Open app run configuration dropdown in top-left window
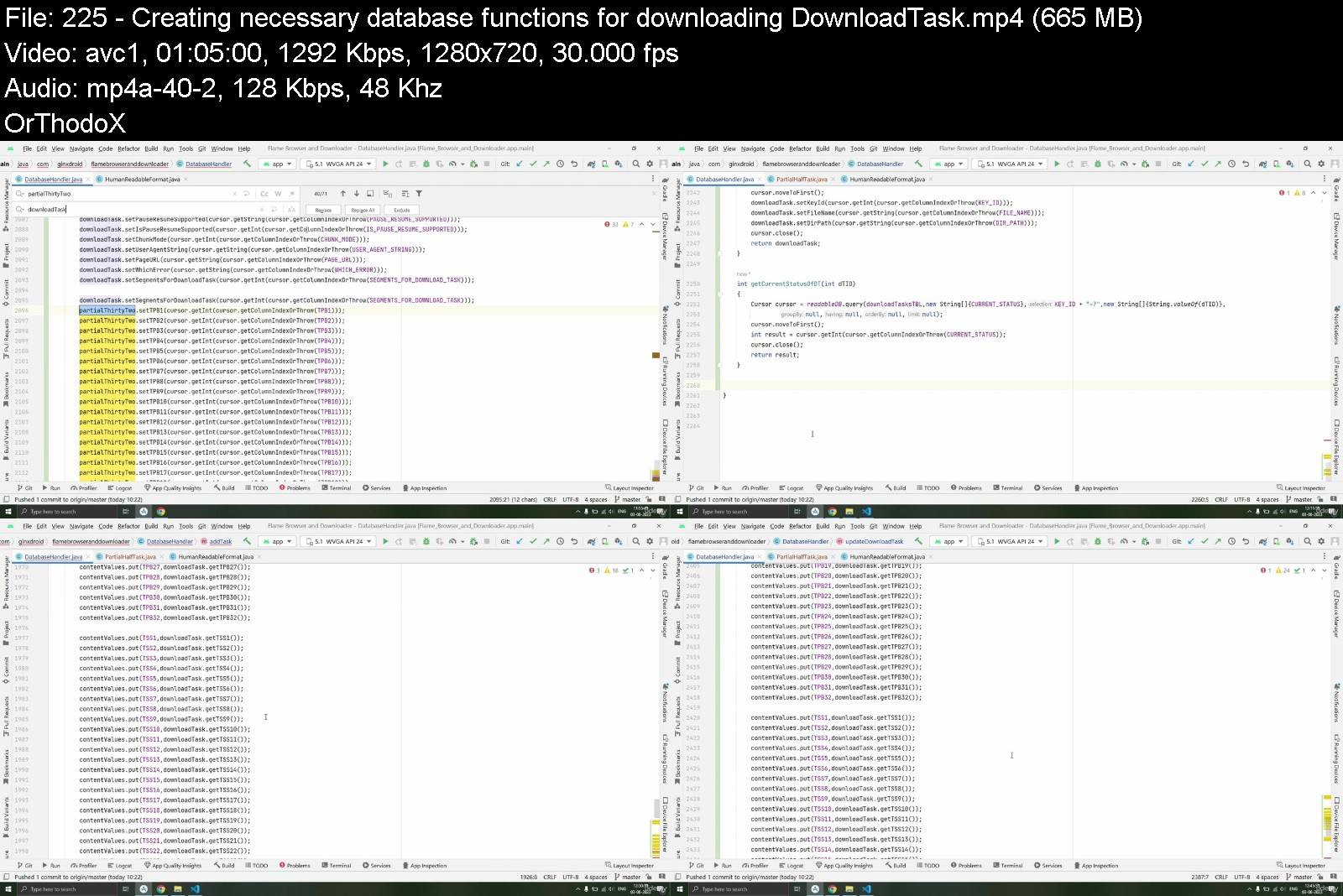This screenshot has width=1343, height=896. (277, 164)
